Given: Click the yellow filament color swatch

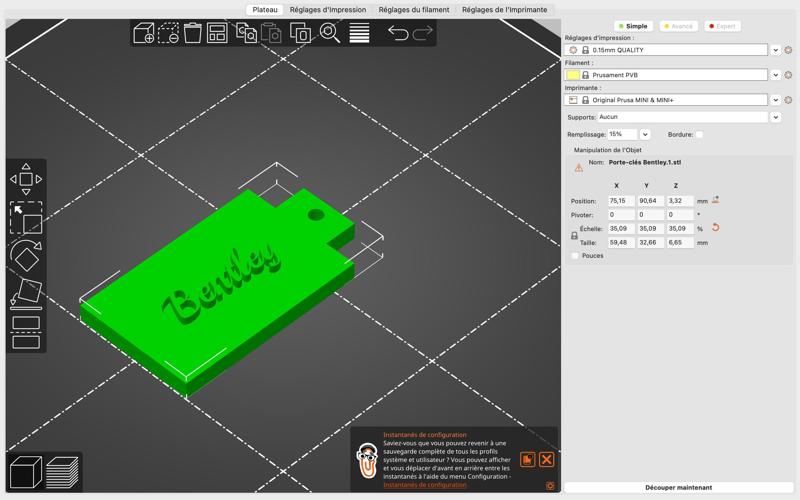Looking at the screenshot, I should [x=573, y=75].
